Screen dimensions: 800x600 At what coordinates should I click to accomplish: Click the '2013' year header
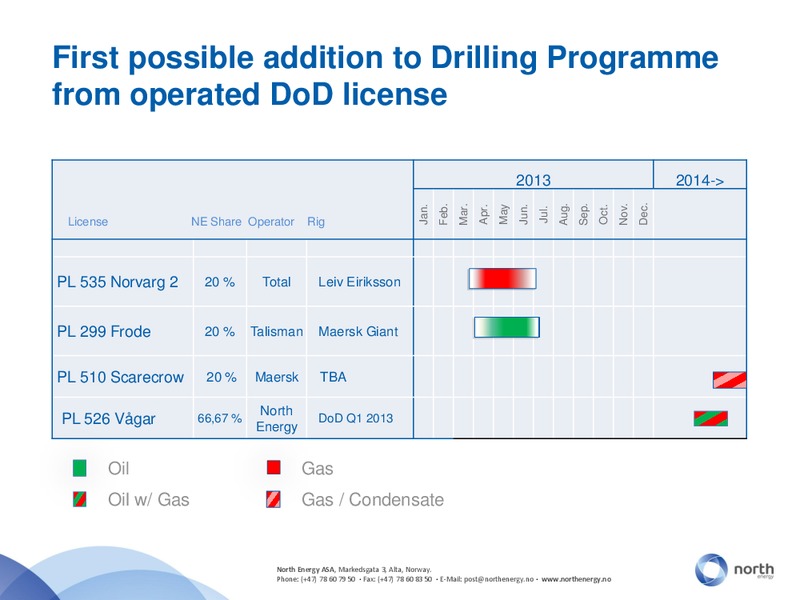tap(533, 180)
